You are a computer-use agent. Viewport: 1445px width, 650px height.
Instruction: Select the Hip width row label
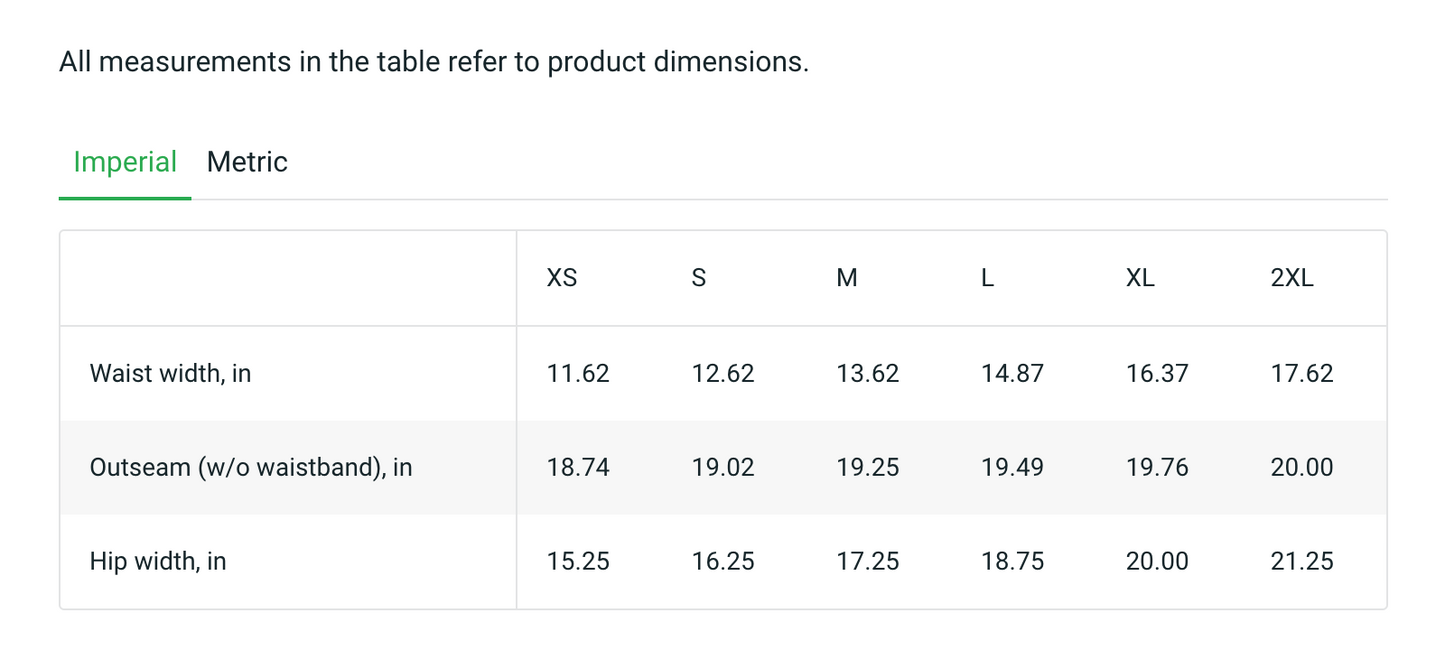click(158, 562)
